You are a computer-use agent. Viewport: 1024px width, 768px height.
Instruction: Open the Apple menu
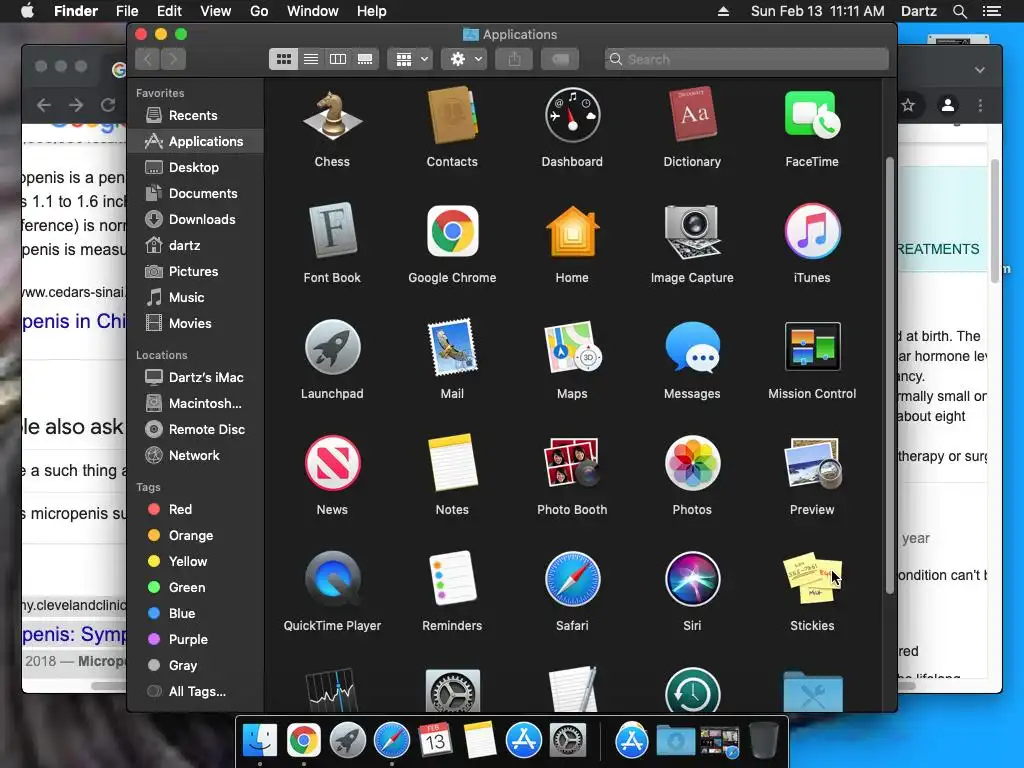tap(27, 11)
